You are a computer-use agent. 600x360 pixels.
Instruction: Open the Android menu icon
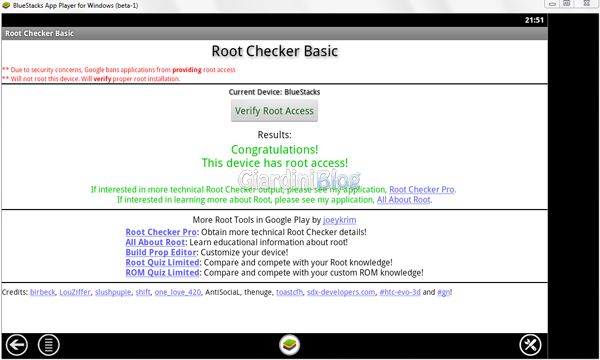49,345
